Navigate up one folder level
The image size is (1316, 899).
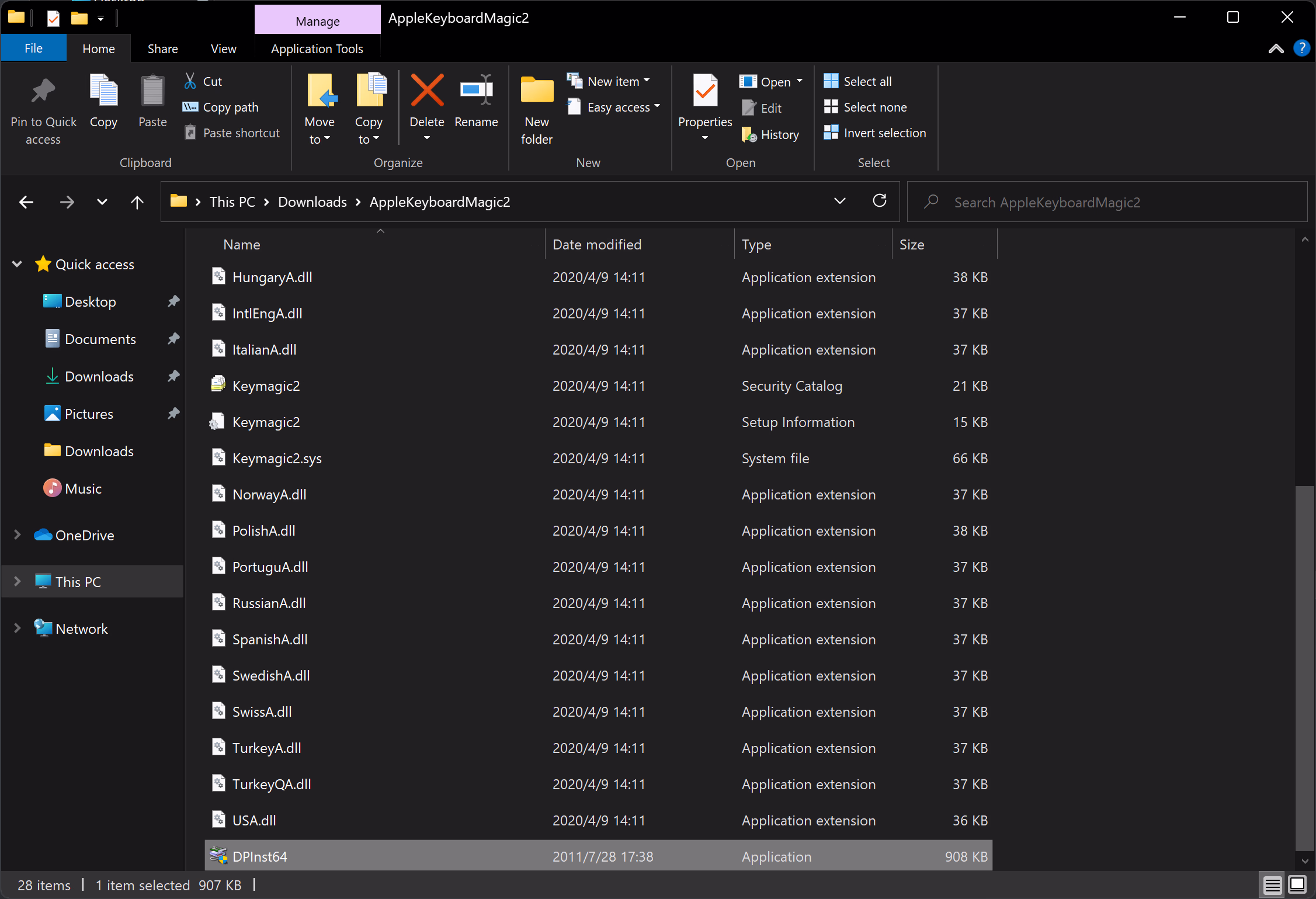137,202
